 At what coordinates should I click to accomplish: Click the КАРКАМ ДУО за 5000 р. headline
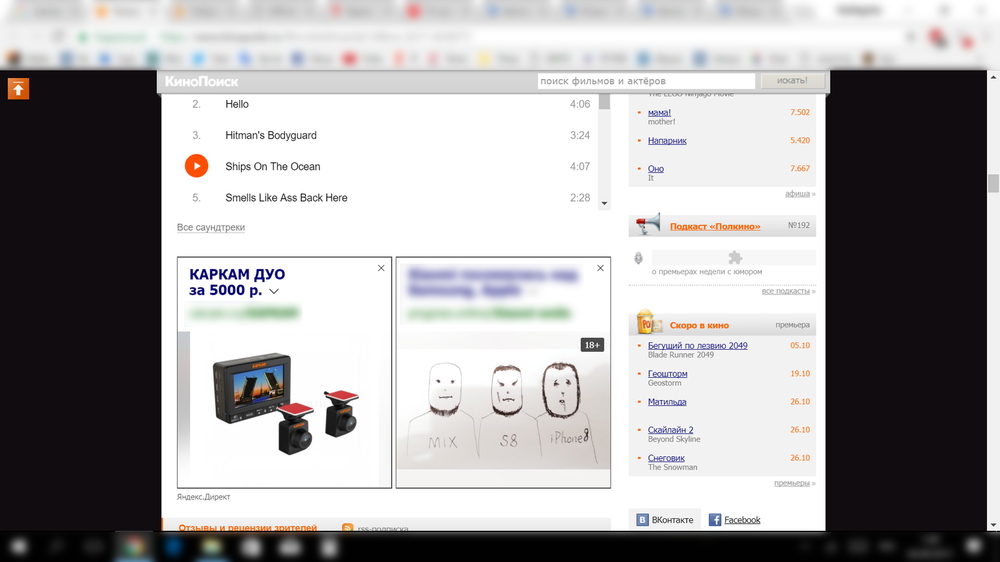tap(237, 282)
